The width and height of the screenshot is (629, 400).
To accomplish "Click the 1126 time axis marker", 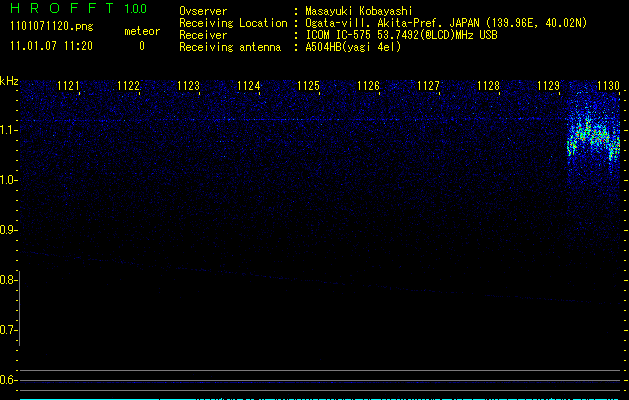I will [368, 86].
